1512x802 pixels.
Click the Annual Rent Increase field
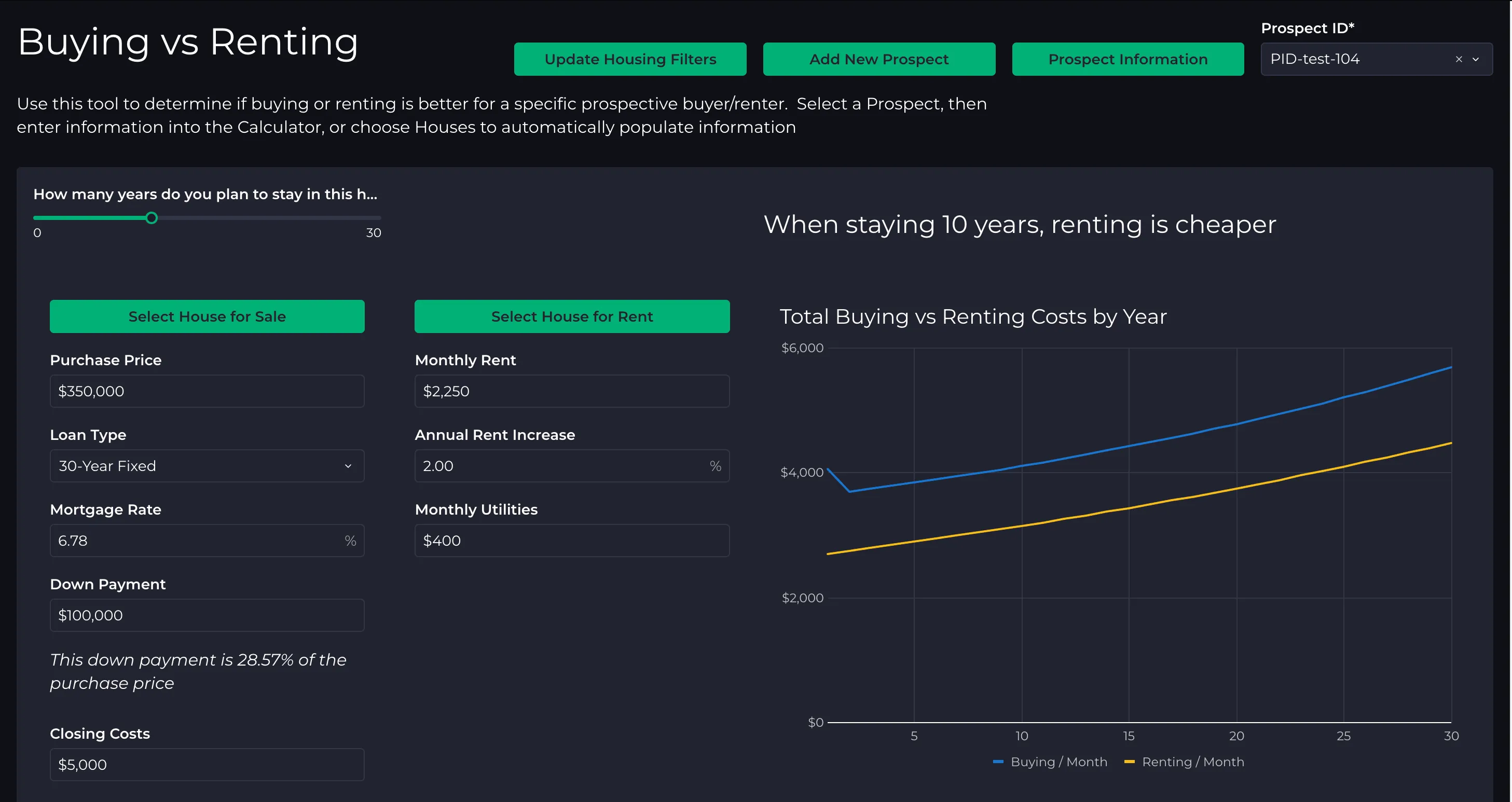pyautogui.click(x=572, y=466)
